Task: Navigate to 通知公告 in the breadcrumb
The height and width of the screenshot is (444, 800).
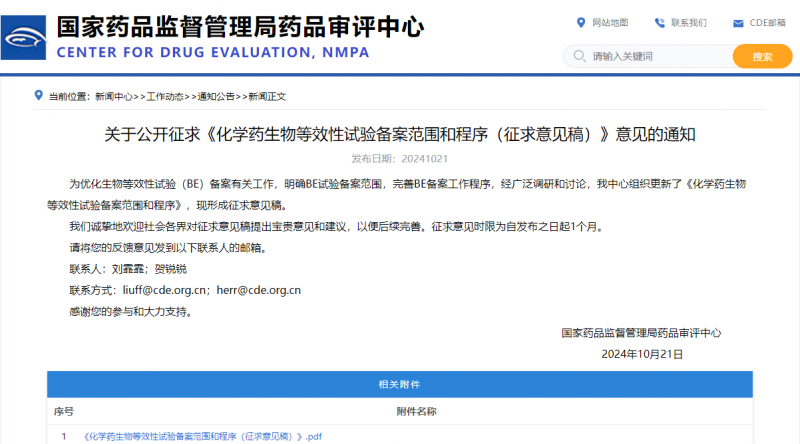Action: 216,97
